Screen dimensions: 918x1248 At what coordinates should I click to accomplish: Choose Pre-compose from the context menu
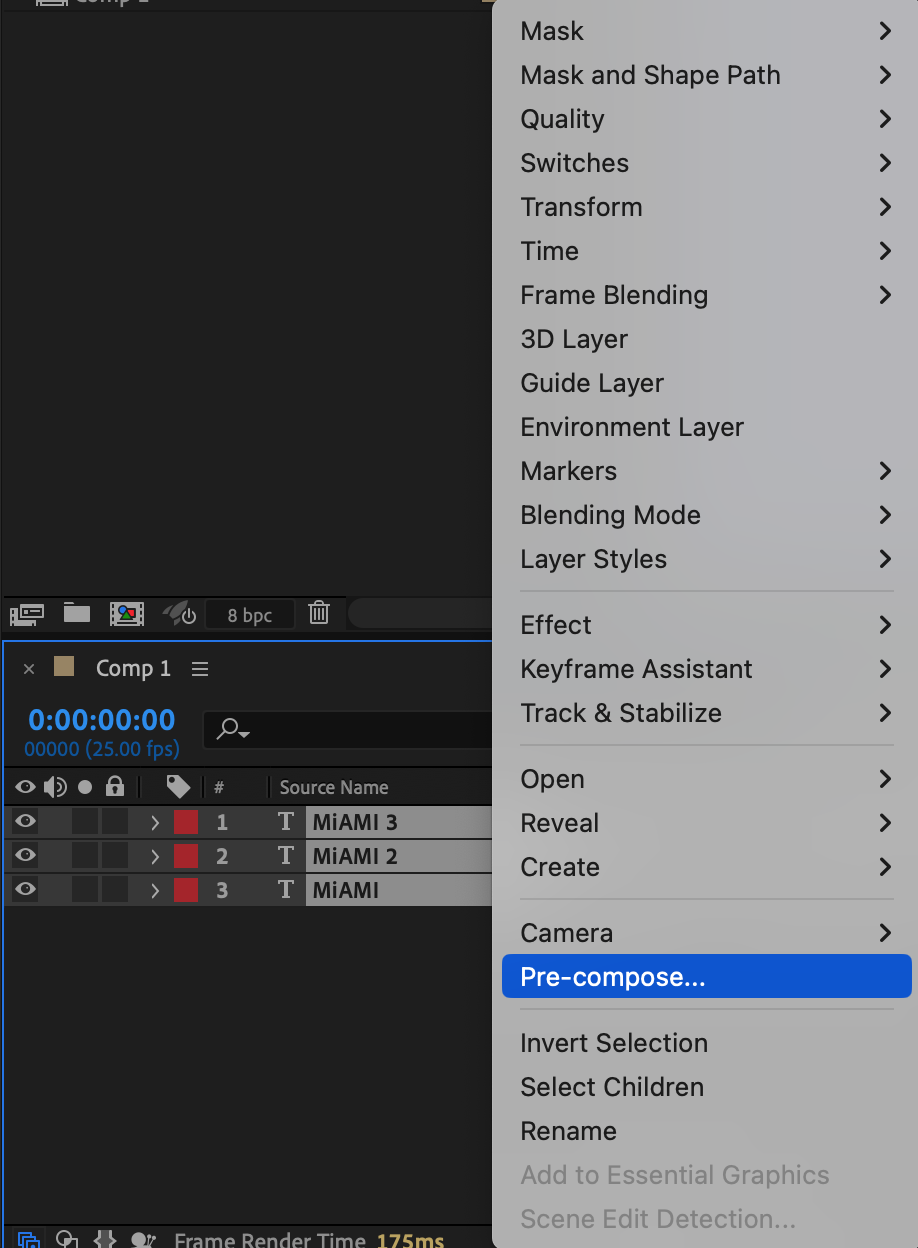612,977
